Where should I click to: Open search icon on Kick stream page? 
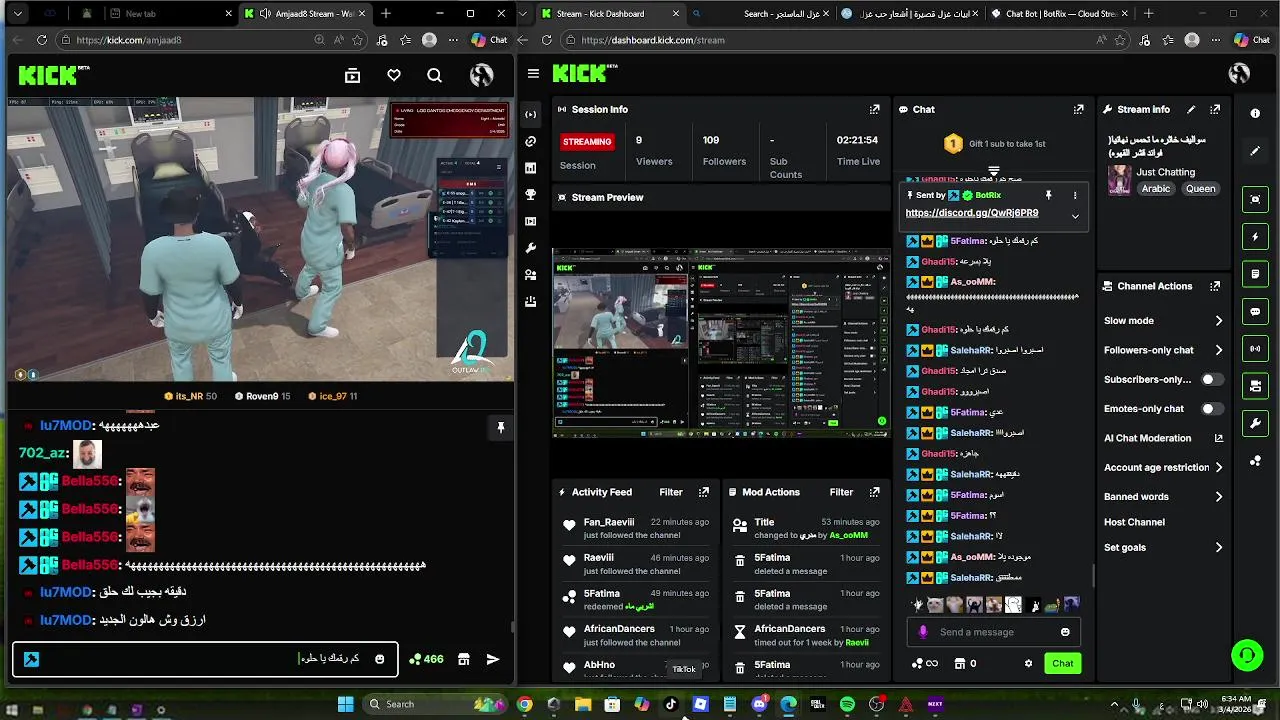434,75
